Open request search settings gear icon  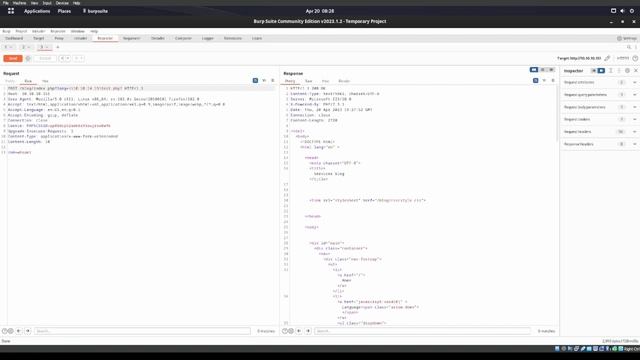(x=11, y=331)
